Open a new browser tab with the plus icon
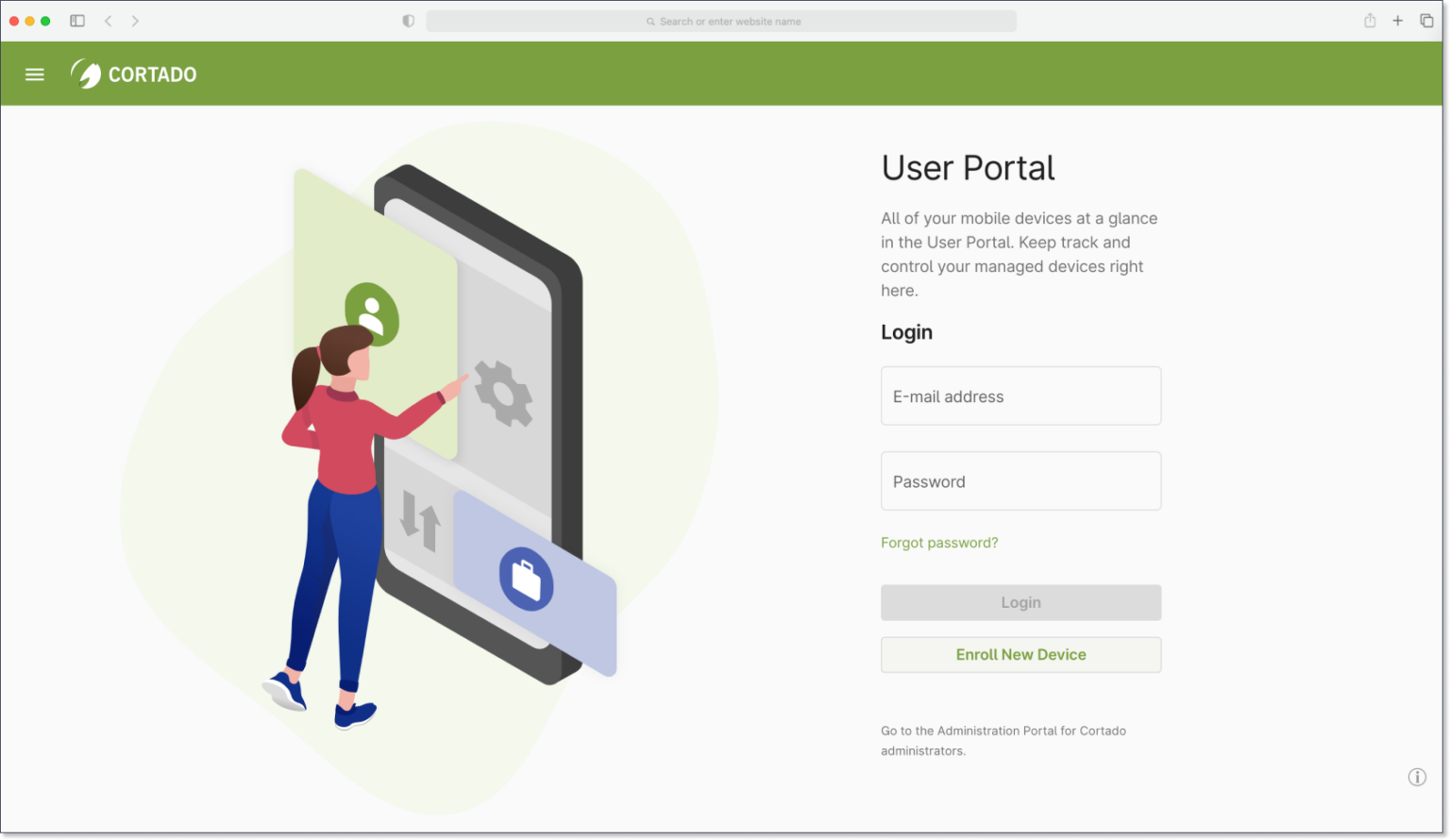Screen dimensions: 1450x840 [x=1398, y=20]
